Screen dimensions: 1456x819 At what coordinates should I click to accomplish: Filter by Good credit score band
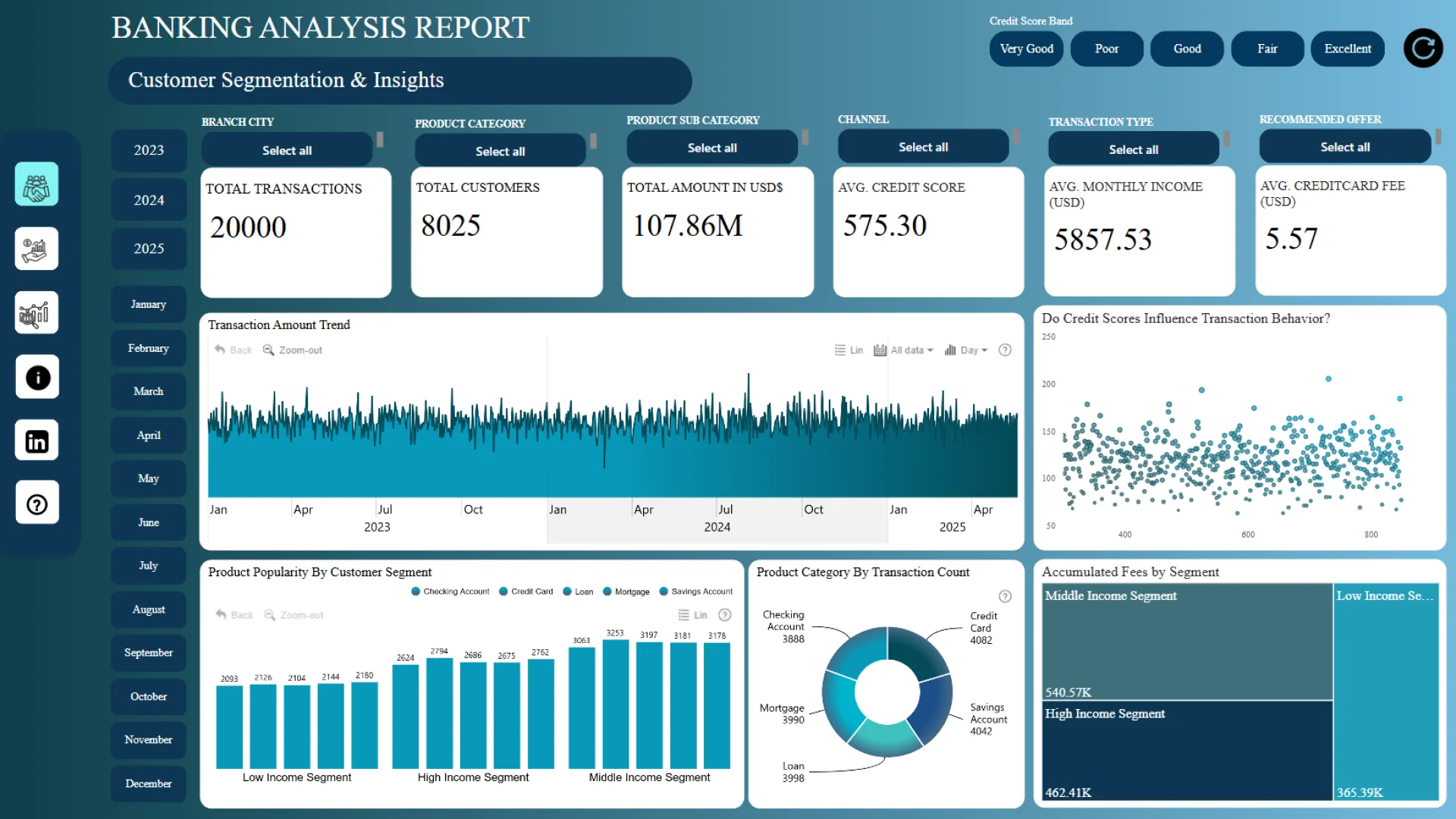[1188, 49]
